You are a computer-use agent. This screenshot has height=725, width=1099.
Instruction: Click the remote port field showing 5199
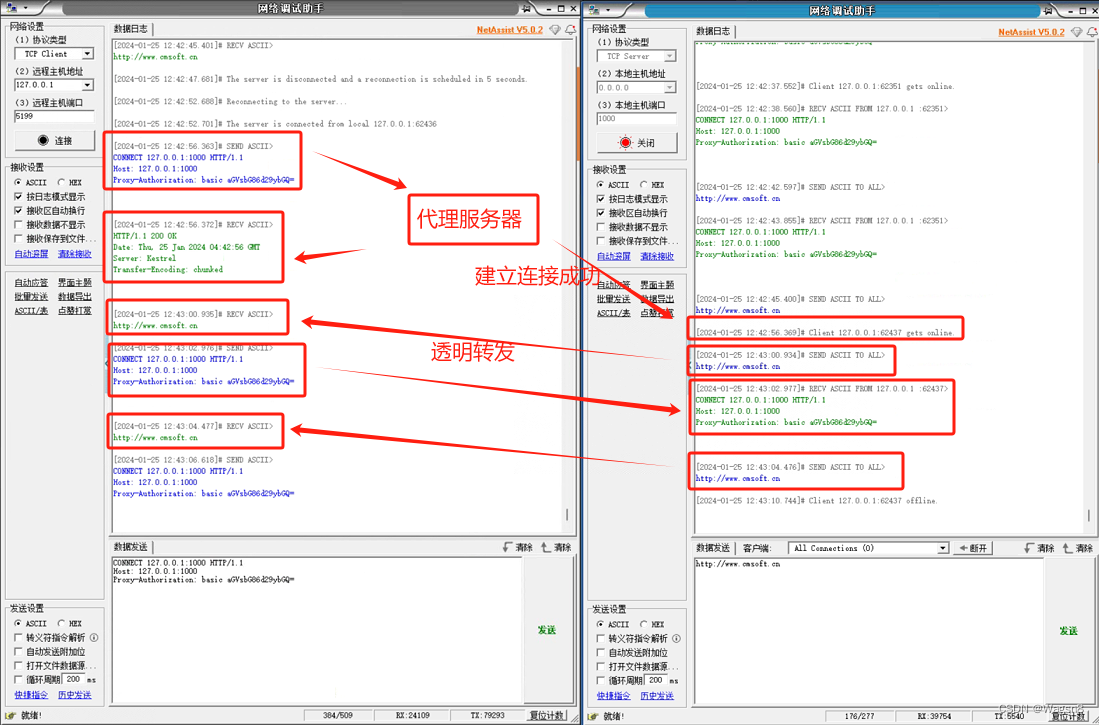click(54, 116)
